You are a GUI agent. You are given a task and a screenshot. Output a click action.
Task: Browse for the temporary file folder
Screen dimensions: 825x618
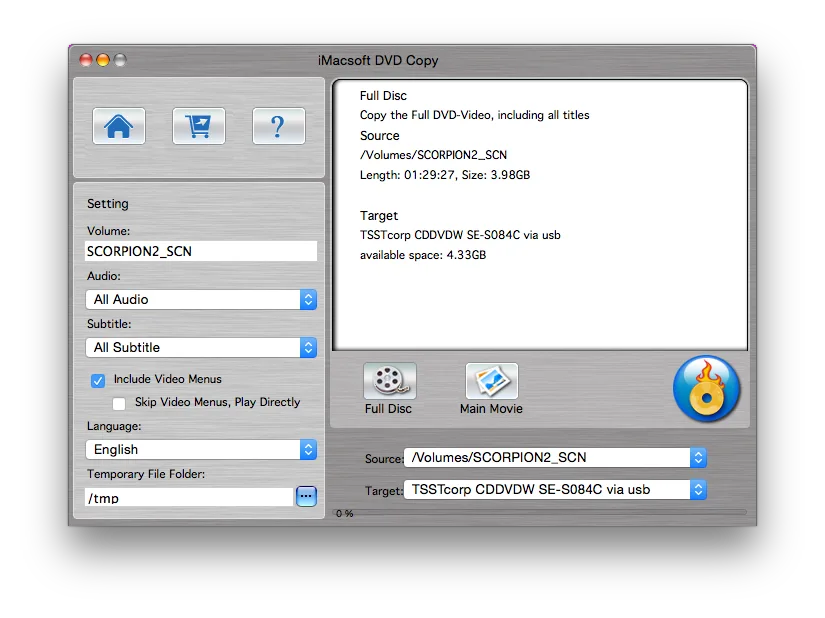click(x=306, y=496)
